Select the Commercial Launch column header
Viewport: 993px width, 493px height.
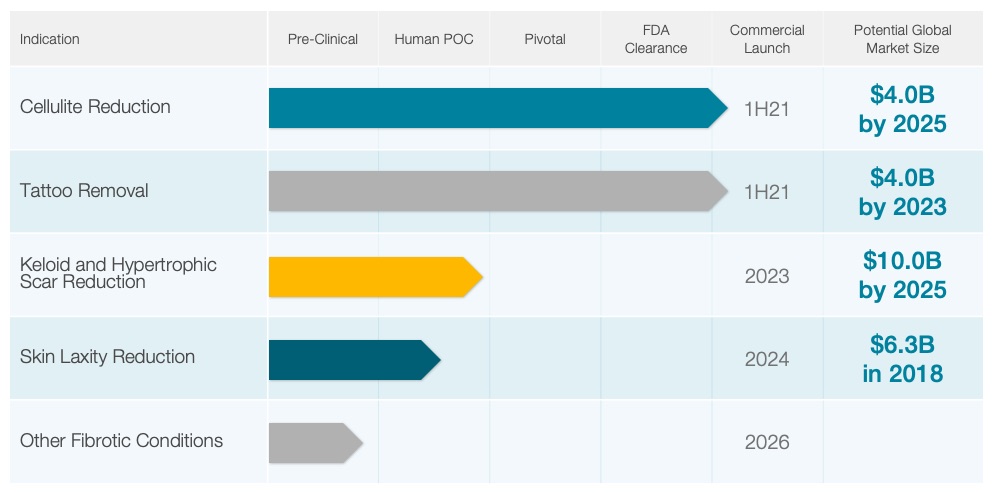767,39
